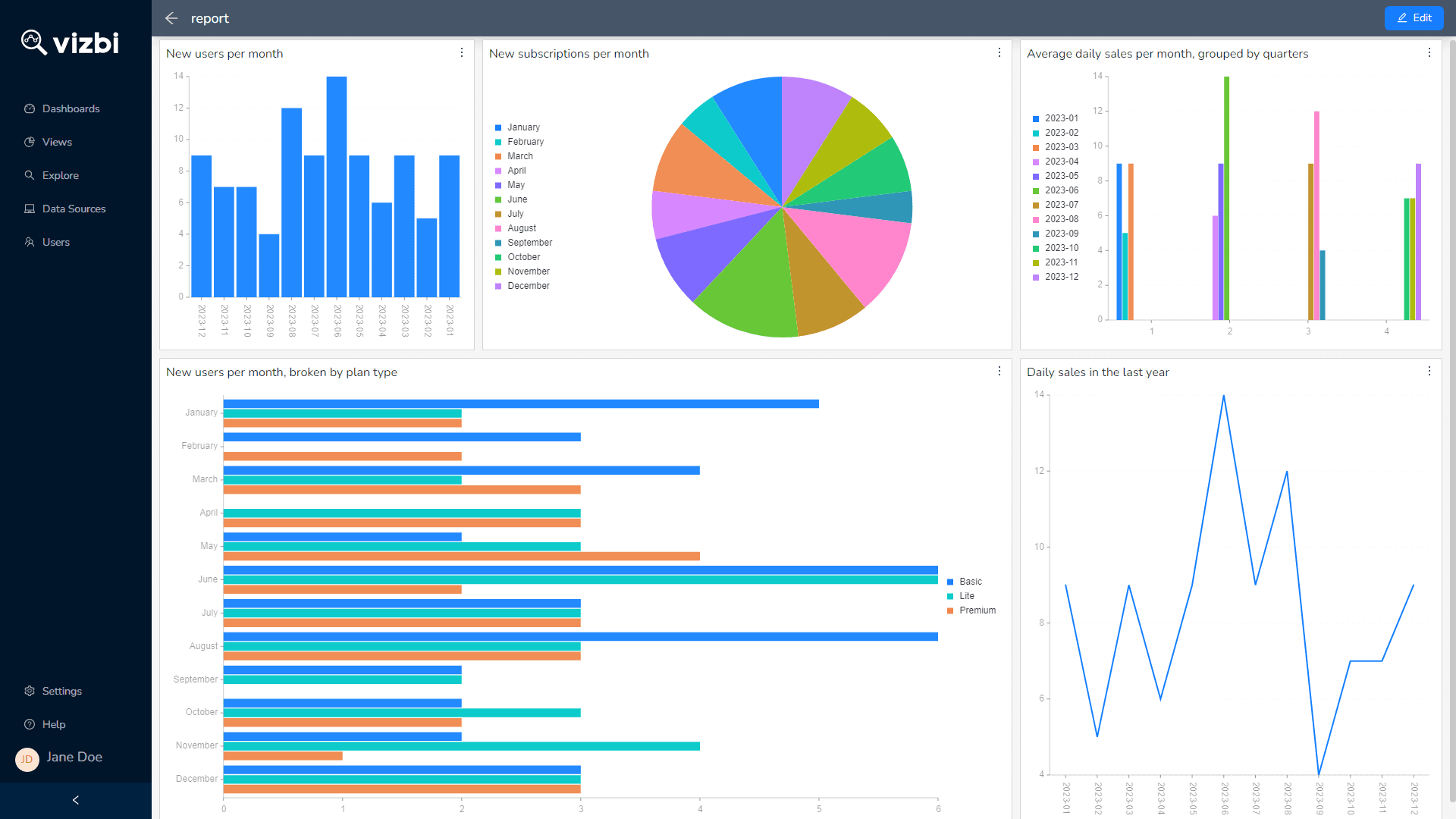
Task: Click the Explore search icon in sidebar
Action: 30,175
